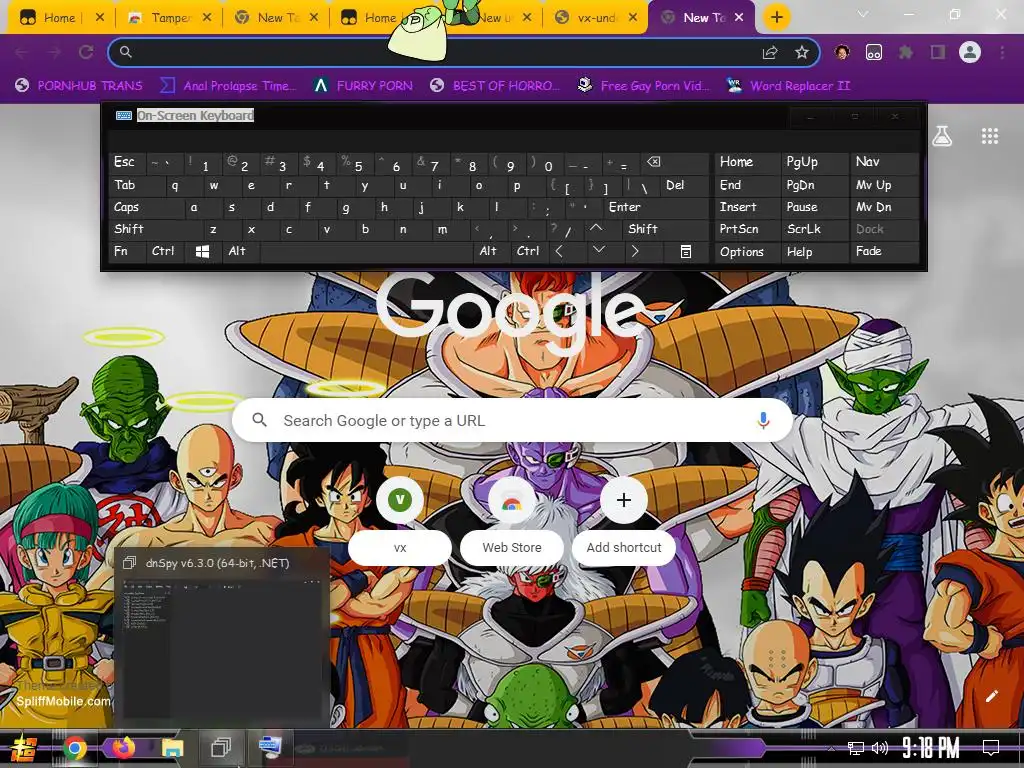The height and width of the screenshot is (768, 1024).
Task: Click the Customize Chrome pencil icon
Action: (991, 696)
